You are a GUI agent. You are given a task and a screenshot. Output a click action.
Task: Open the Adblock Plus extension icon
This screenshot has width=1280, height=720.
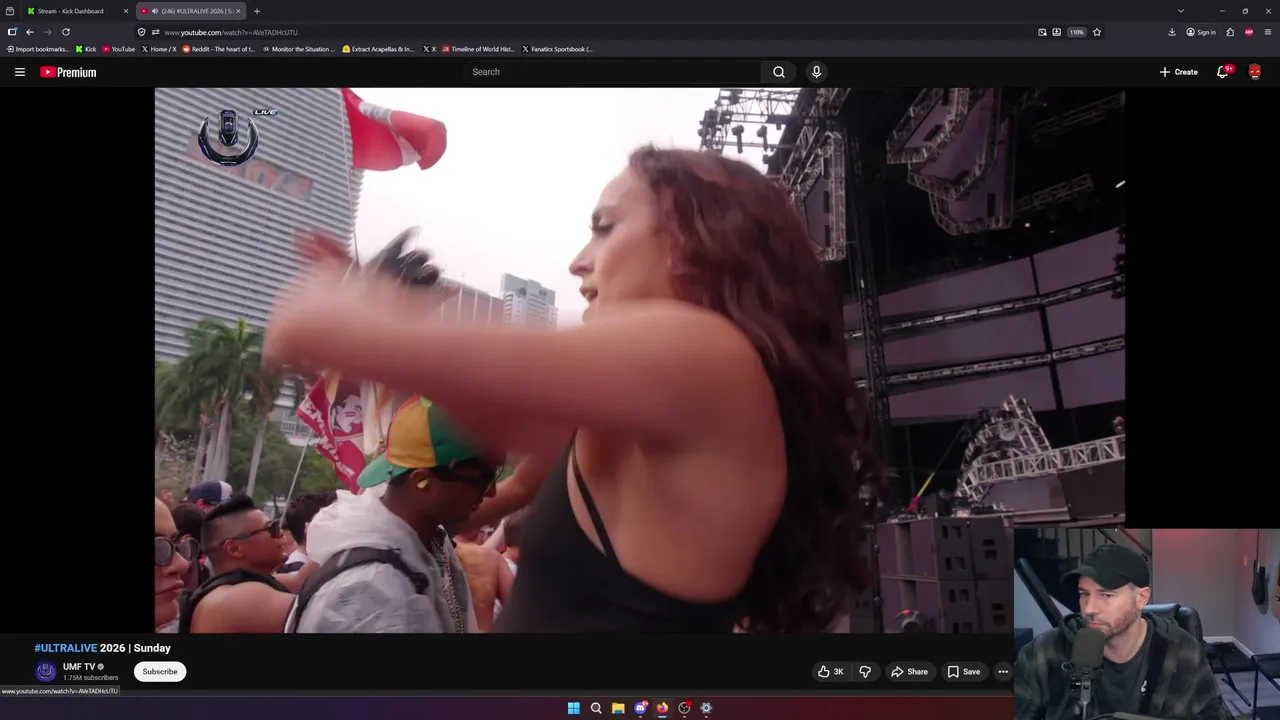[x=1249, y=32]
